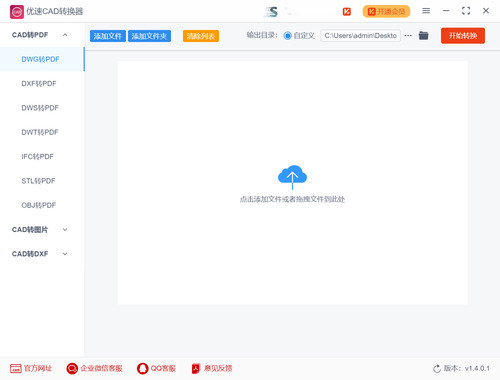Screen dimensions: 500x380
Task: Click the cloud upload icon
Action: 292,177
